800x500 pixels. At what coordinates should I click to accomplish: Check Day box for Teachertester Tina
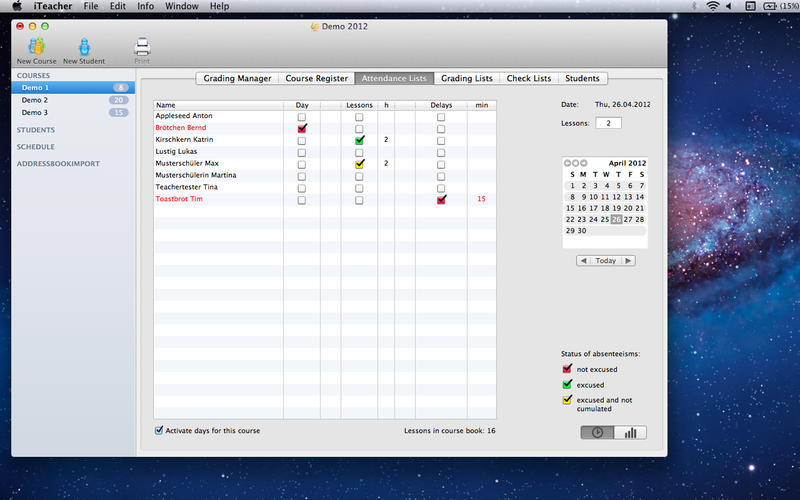tap(302, 188)
